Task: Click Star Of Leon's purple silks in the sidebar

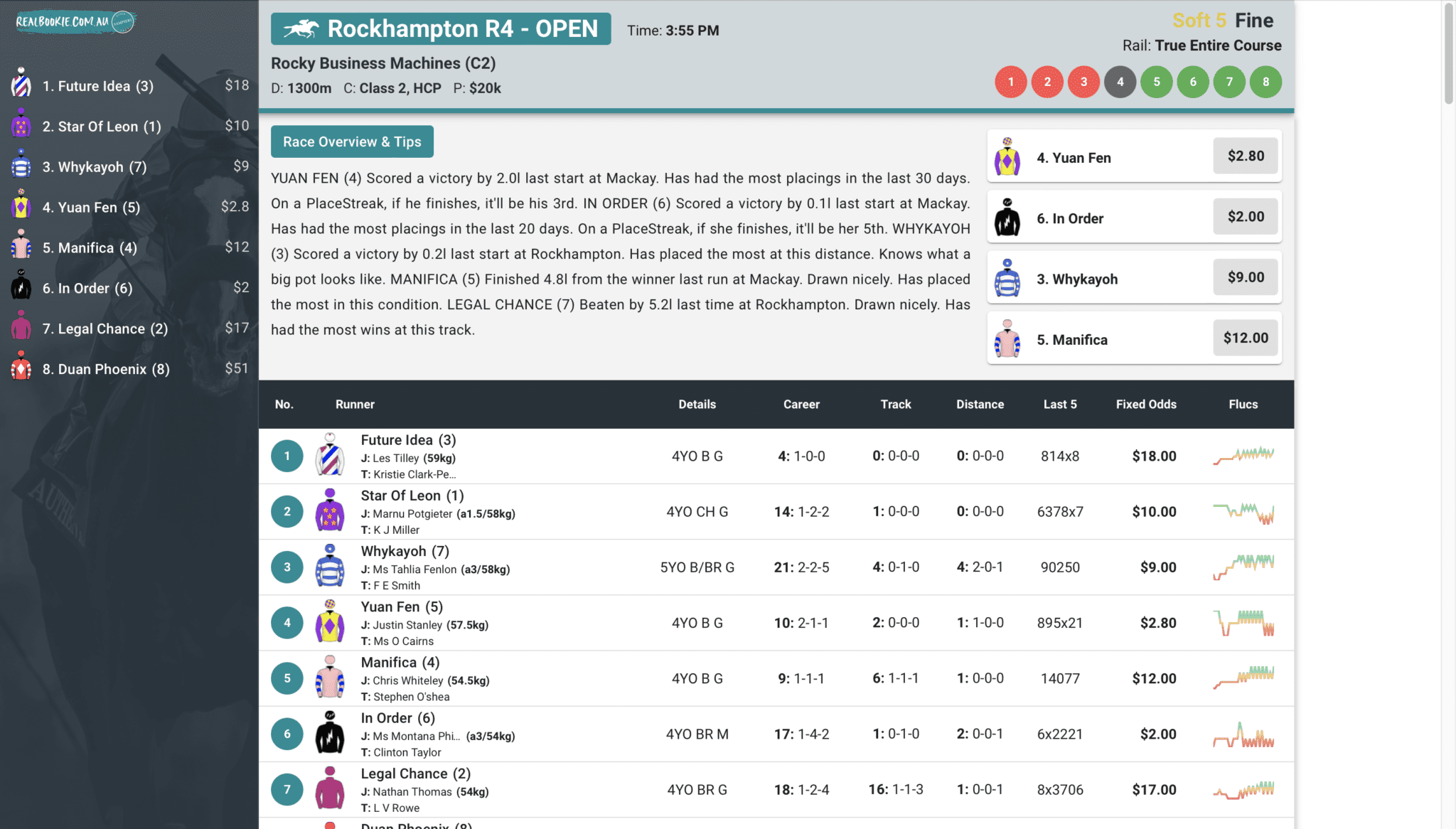Action: click(21, 124)
